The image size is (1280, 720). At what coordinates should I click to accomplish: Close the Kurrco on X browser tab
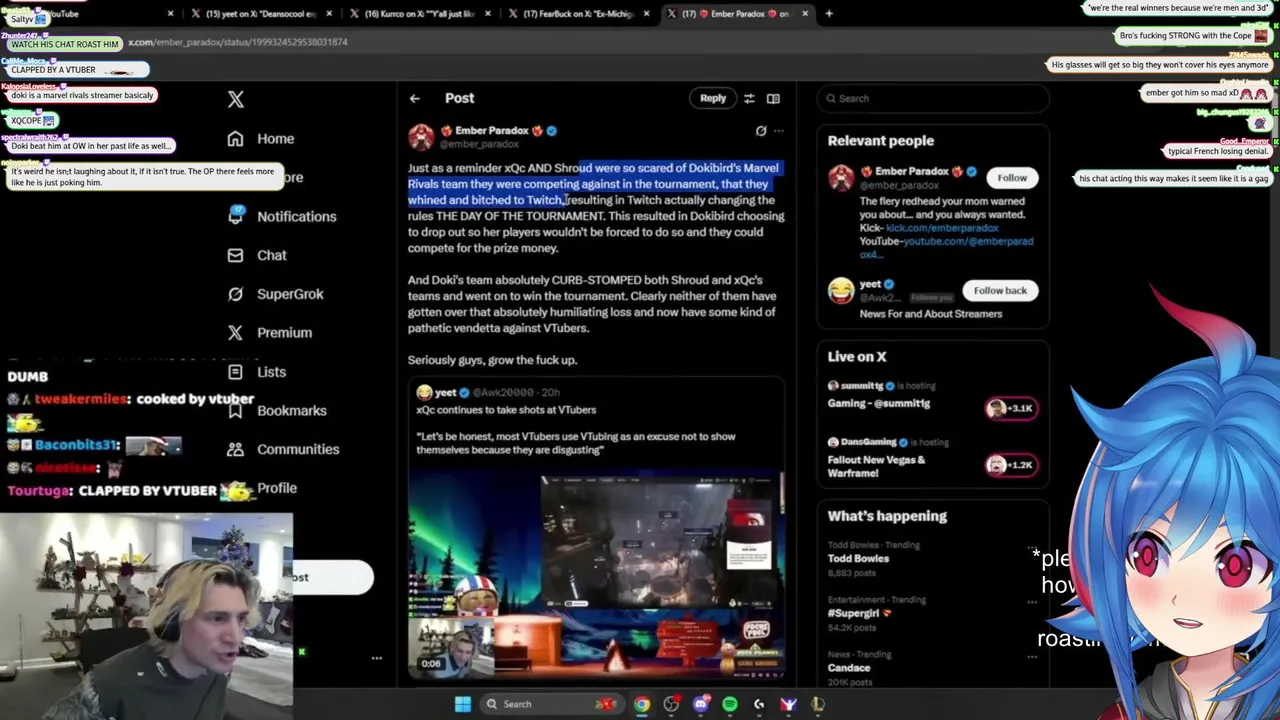(488, 14)
